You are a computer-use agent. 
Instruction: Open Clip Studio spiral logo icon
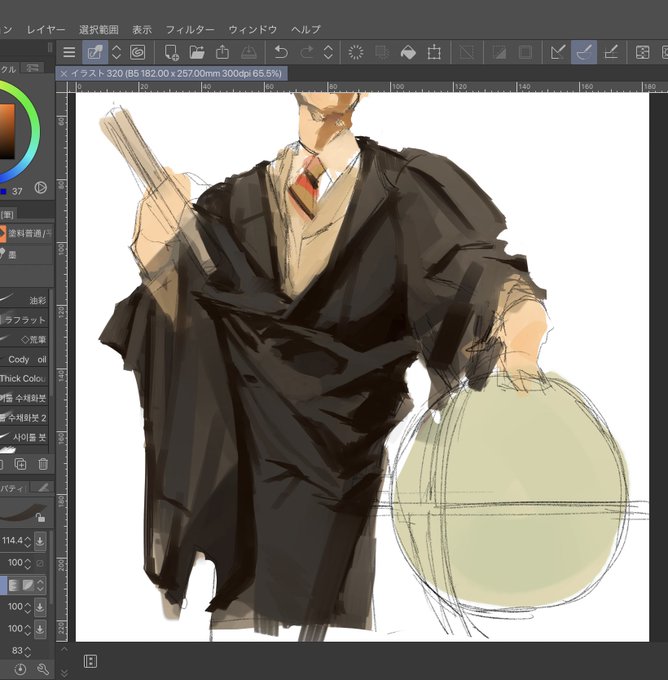(x=138, y=52)
